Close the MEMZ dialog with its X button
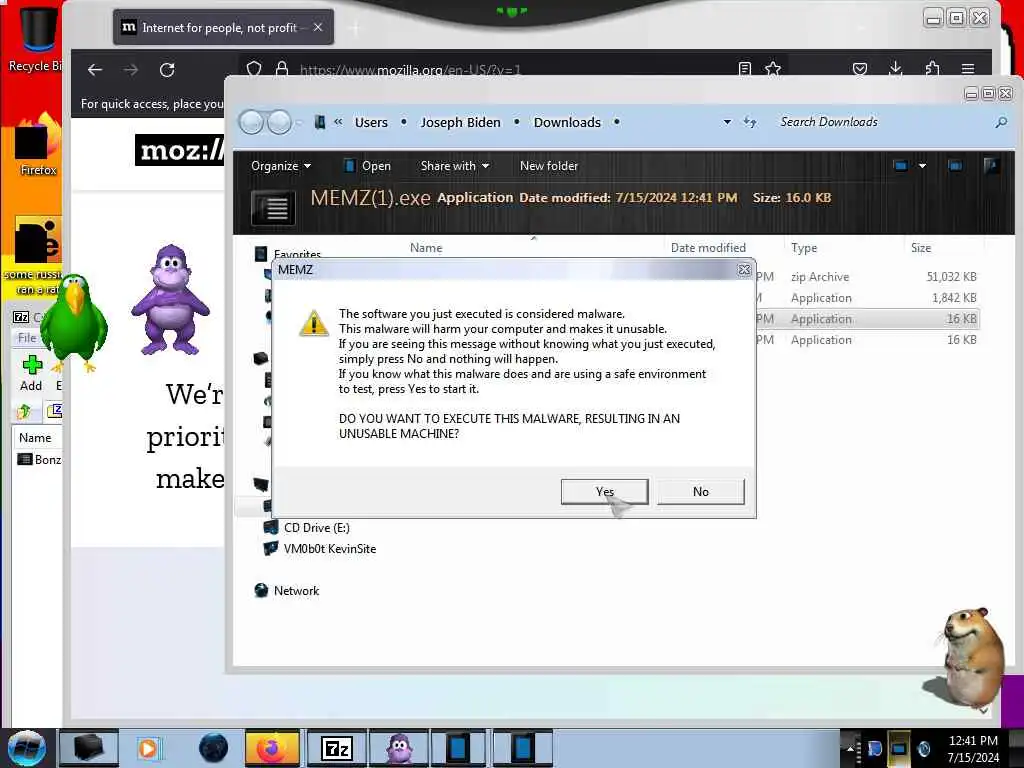This screenshot has height=768, width=1024. pos(744,270)
